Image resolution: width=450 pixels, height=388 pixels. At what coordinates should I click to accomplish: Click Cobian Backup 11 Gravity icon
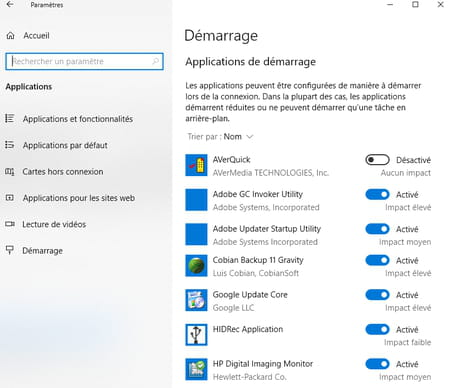click(x=196, y=266)
